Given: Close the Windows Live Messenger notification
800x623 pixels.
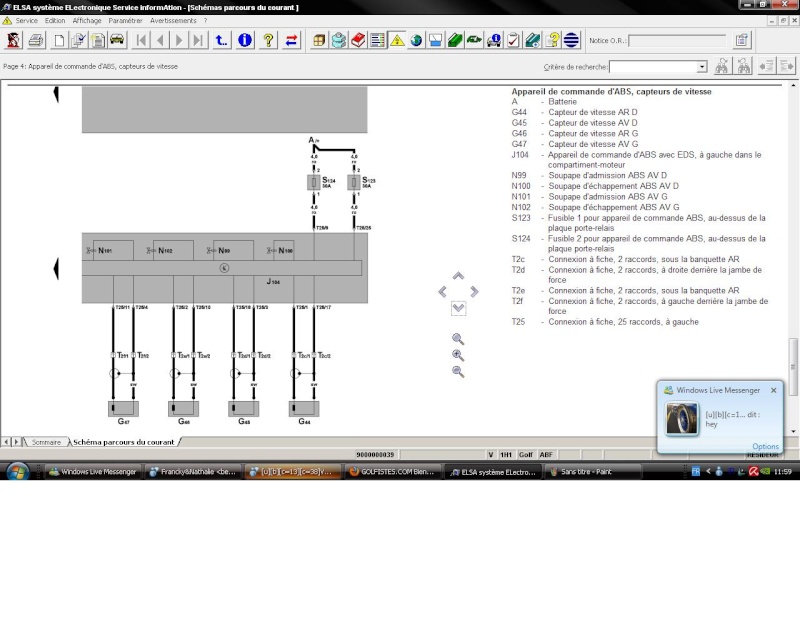Looking at the screenshot, I should [773, 390].
